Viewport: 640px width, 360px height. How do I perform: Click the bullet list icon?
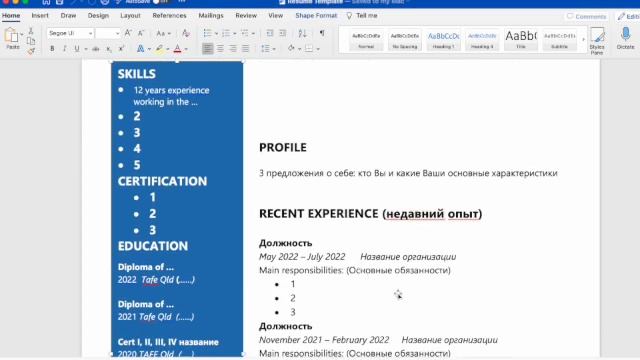point(207,33)
